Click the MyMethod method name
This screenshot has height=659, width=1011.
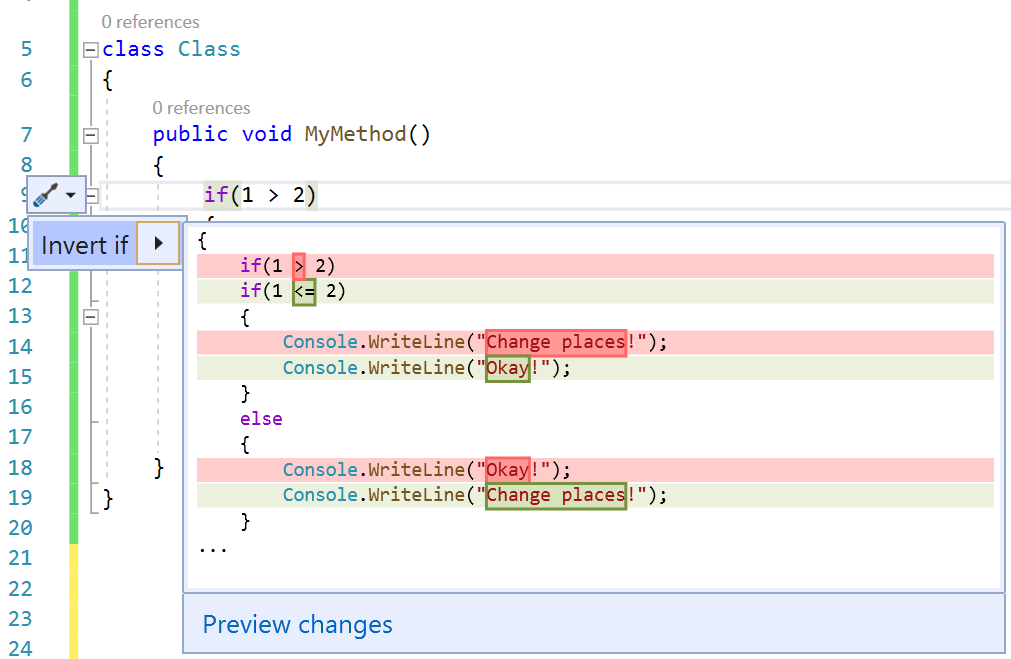click(355, 134)
